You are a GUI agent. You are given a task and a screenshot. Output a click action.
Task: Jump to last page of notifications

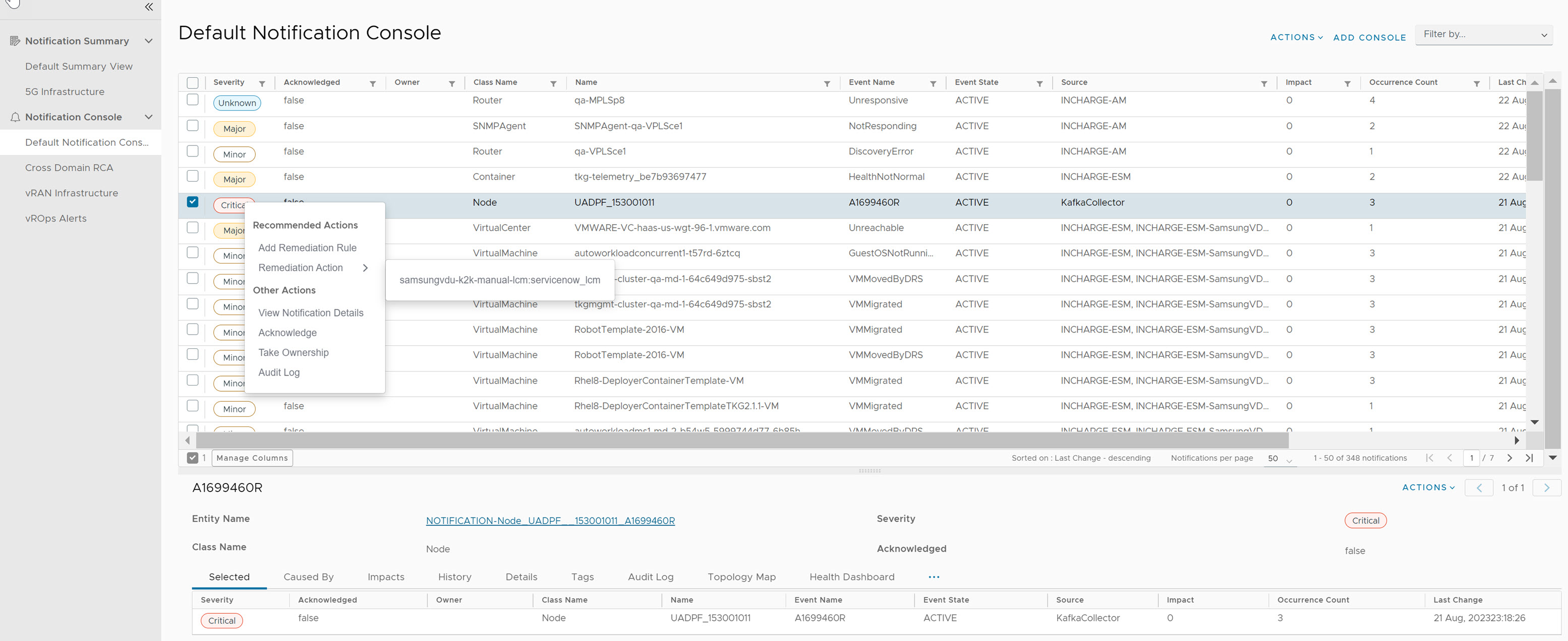pos(1529,458)
